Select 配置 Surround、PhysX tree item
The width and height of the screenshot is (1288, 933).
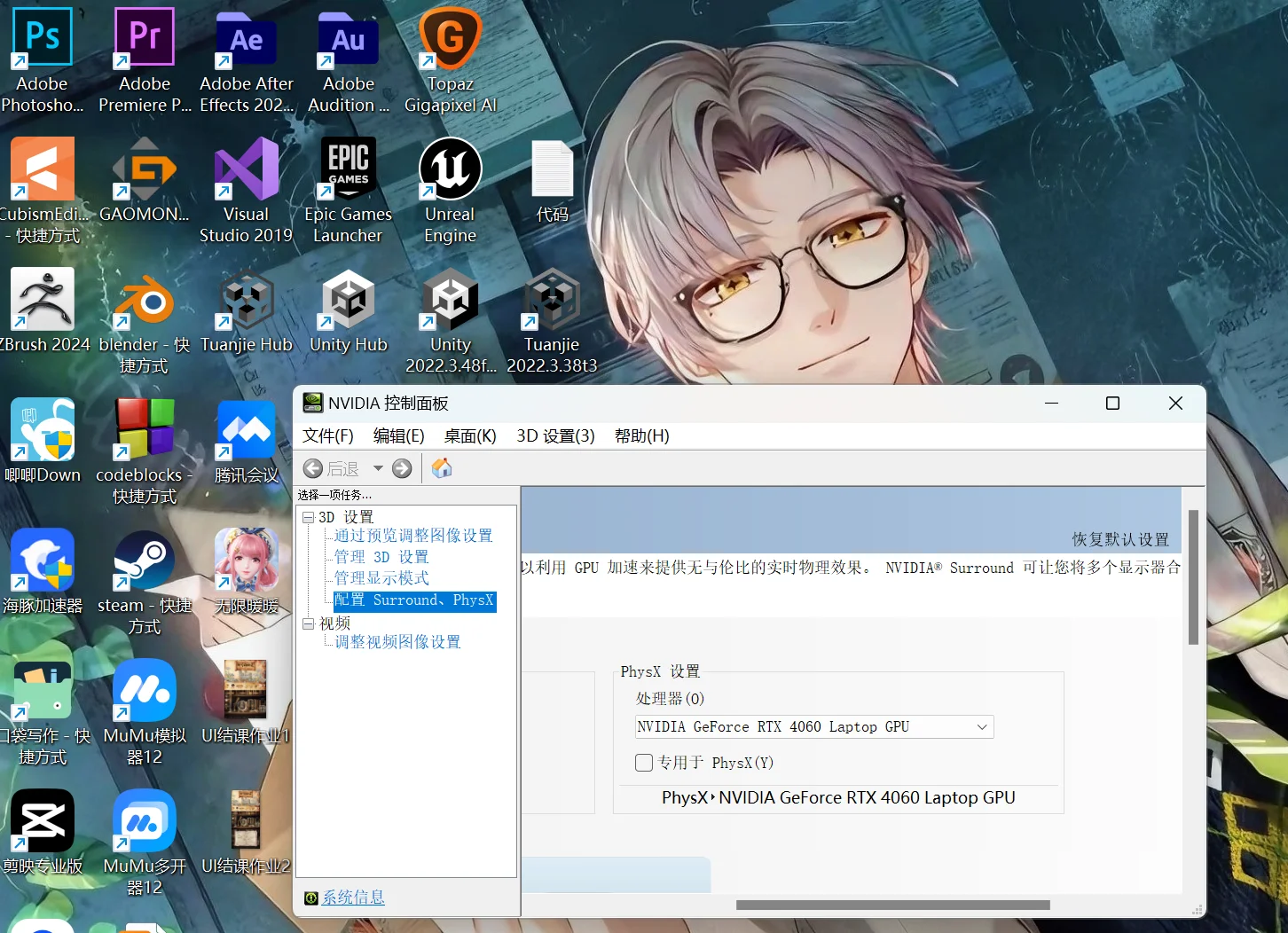[414, 600]
